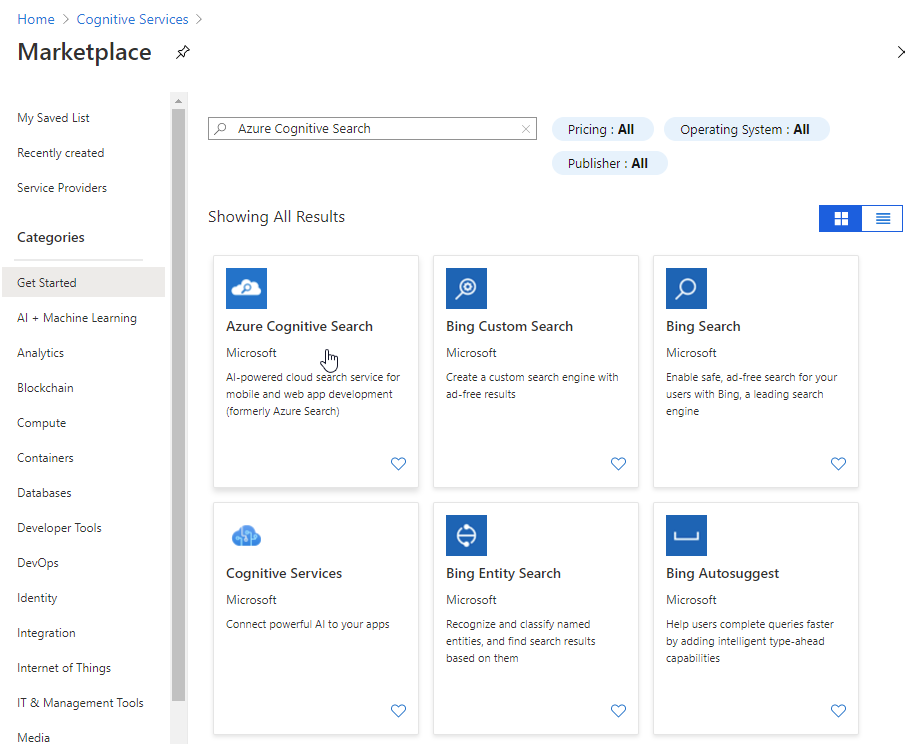Favorite the Bing Autosuggest card

click(x=838, y=711)
